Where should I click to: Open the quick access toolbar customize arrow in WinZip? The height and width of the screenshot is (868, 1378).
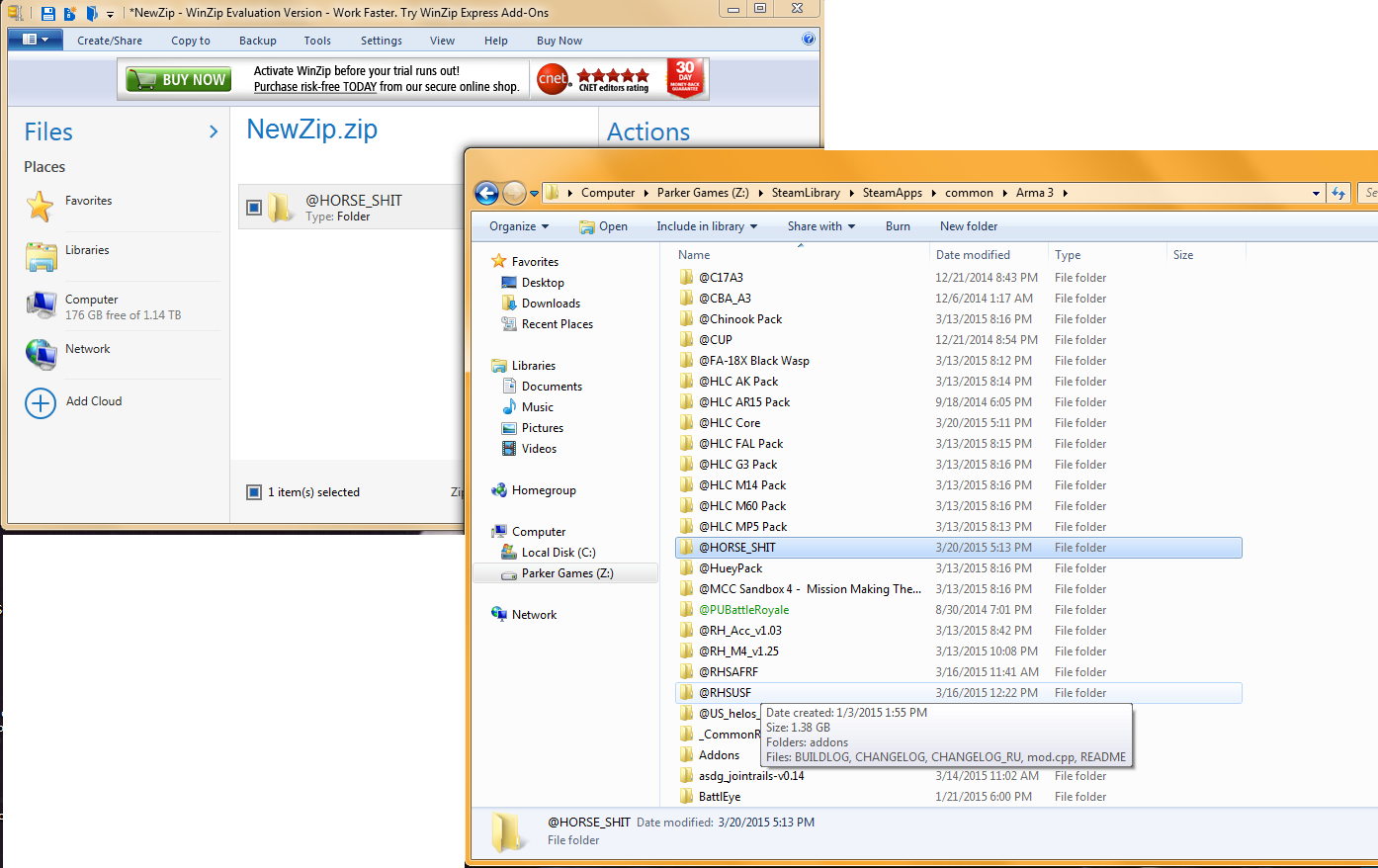coord(110,14)
